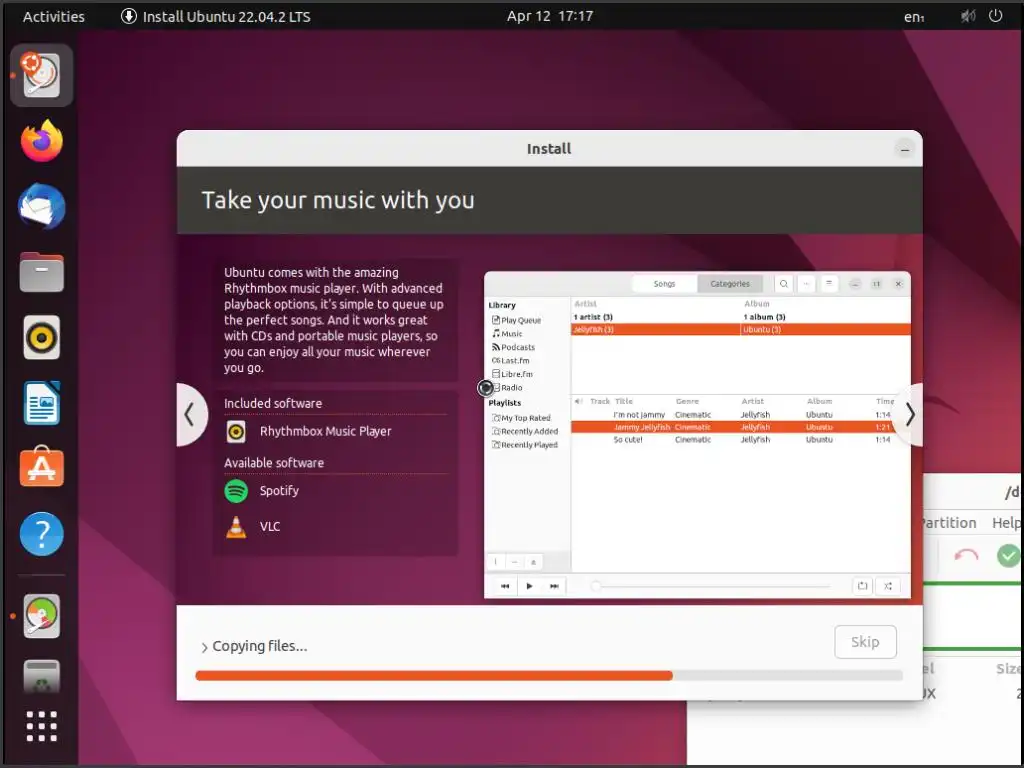1024x768 pixels.
Task: Open Thunderbird Mail from the dock
Action: pos(41,206)
